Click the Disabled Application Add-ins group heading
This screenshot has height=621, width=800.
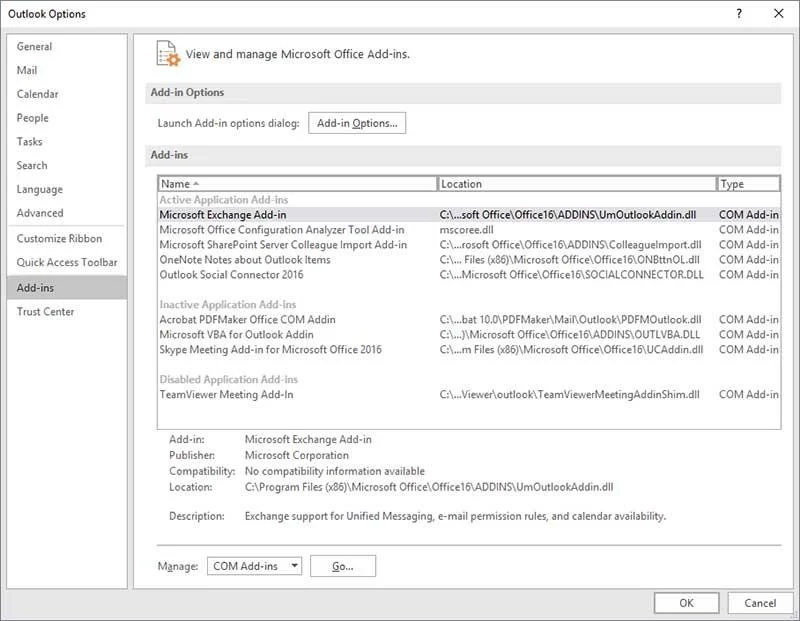point(229,379)
